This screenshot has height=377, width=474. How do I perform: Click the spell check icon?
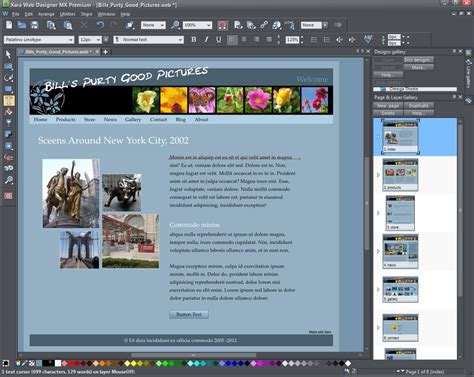(x=368, y=39)
